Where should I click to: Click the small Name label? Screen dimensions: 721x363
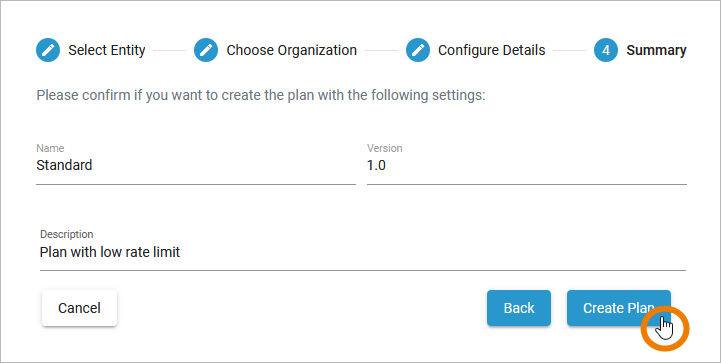click(x=50, y=148)
